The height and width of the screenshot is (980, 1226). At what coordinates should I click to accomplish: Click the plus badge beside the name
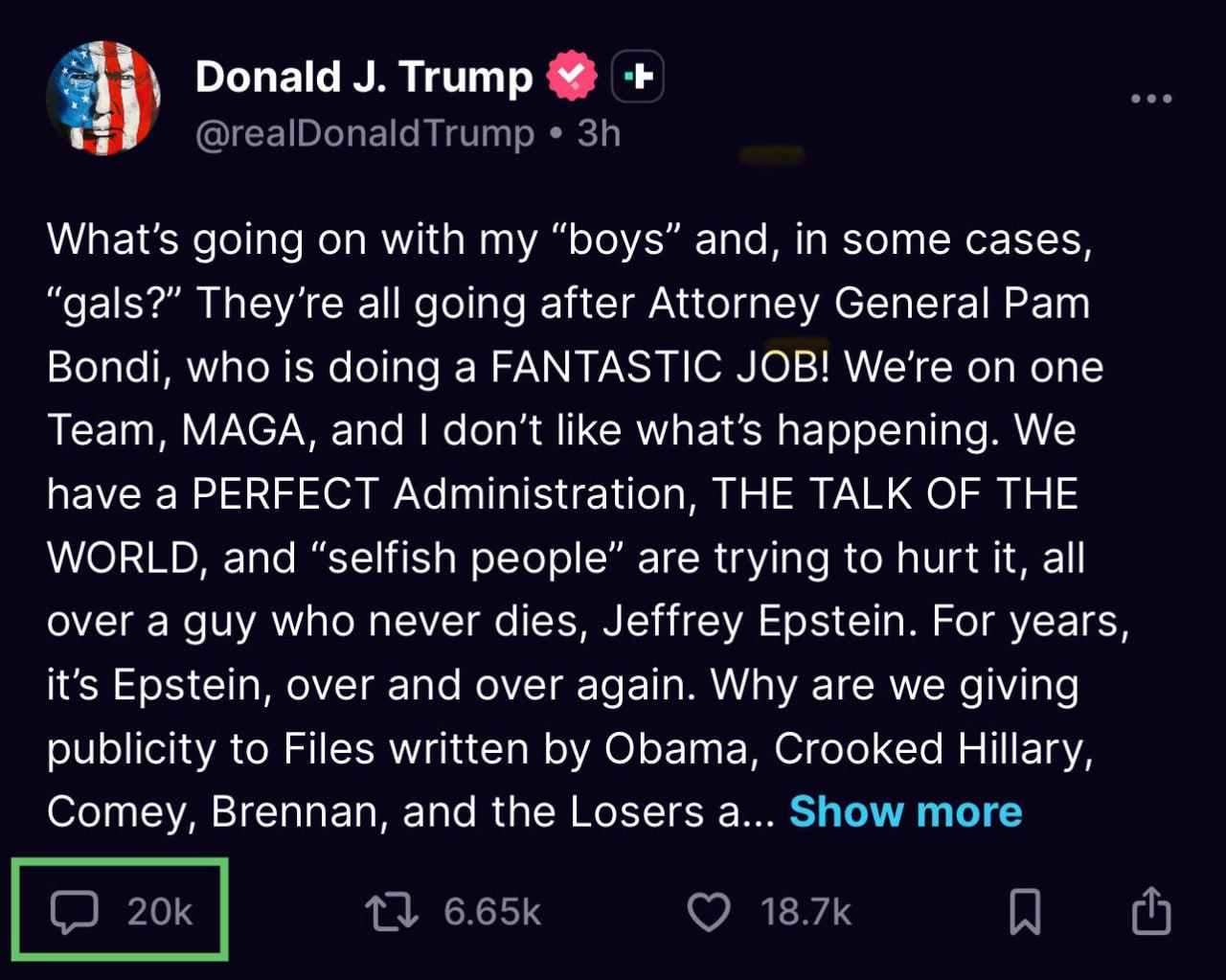(x=638, y=76)
